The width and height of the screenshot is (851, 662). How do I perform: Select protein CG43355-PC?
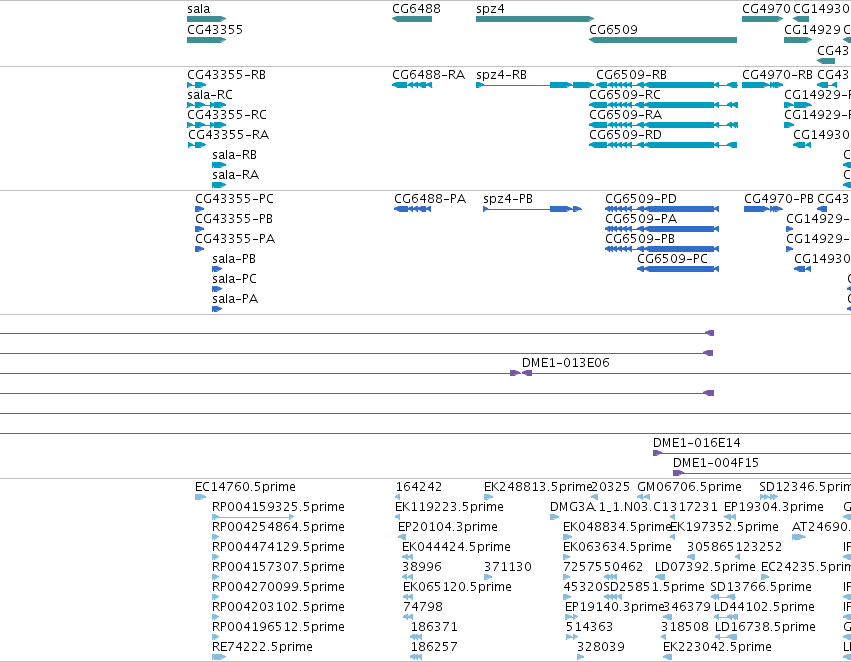point(199,209)
